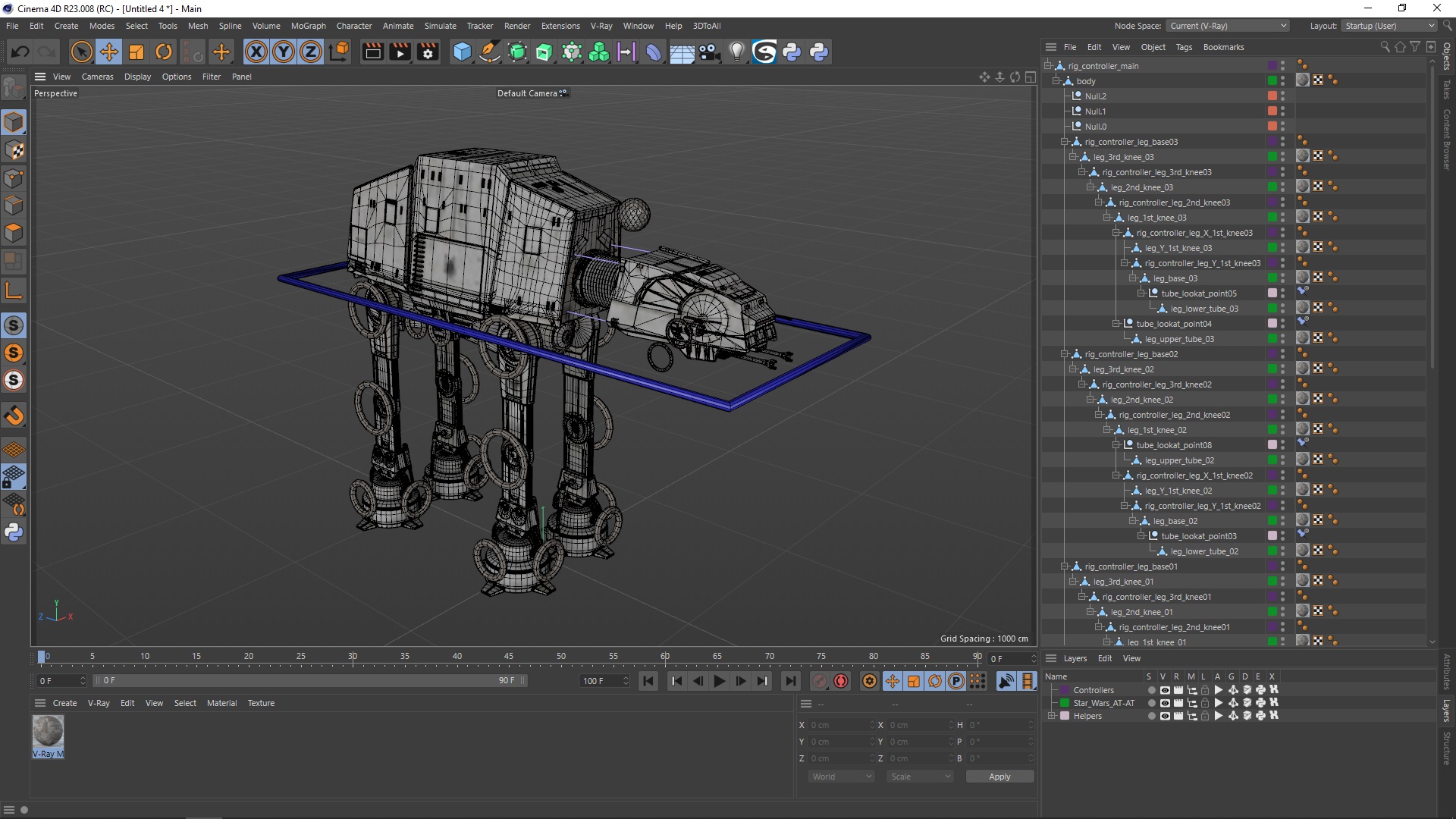Image resolution: width=1456 pixels, height=819 pixels.
Task: Collapse the rig_controller_leg_base03 node
Action: click(x=1065, y=142)
